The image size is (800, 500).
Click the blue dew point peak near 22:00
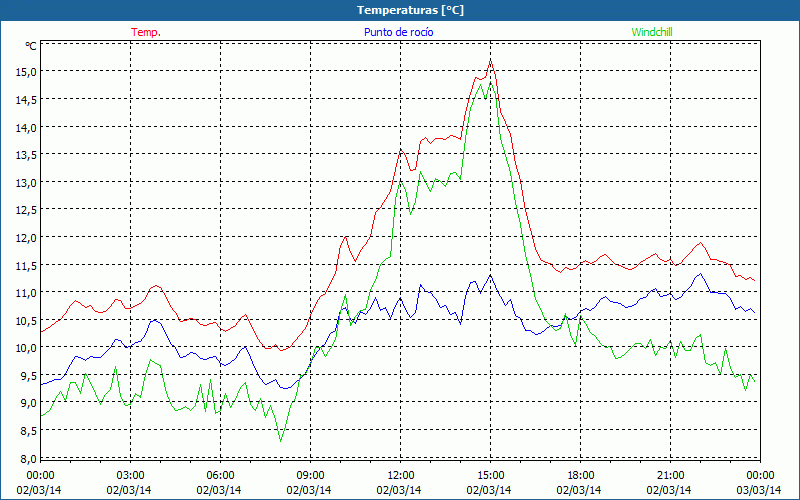(x=701, y=273)
